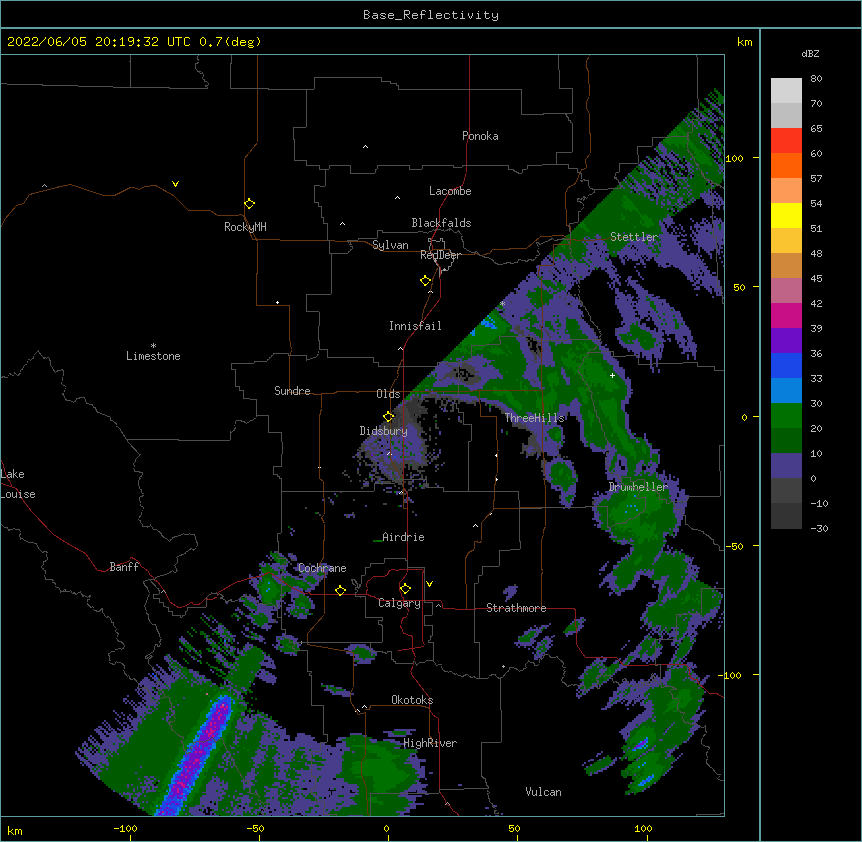The image size is (862, 842).
Task: Click the RedDeer city label
Action: coord(440,255)
